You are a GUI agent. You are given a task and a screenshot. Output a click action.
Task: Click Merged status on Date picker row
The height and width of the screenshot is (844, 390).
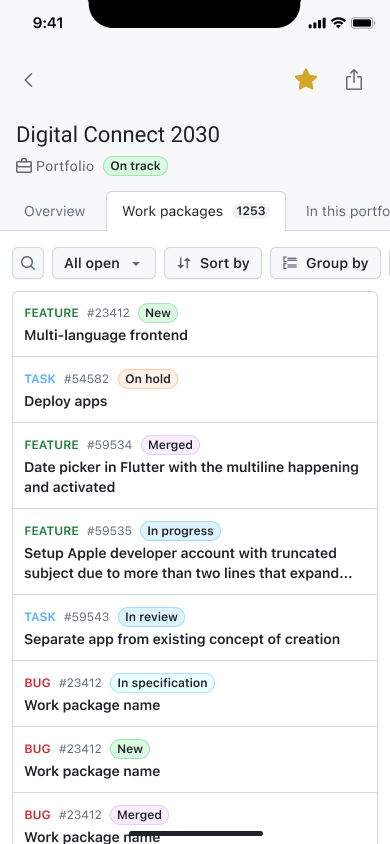pos(171,445)
